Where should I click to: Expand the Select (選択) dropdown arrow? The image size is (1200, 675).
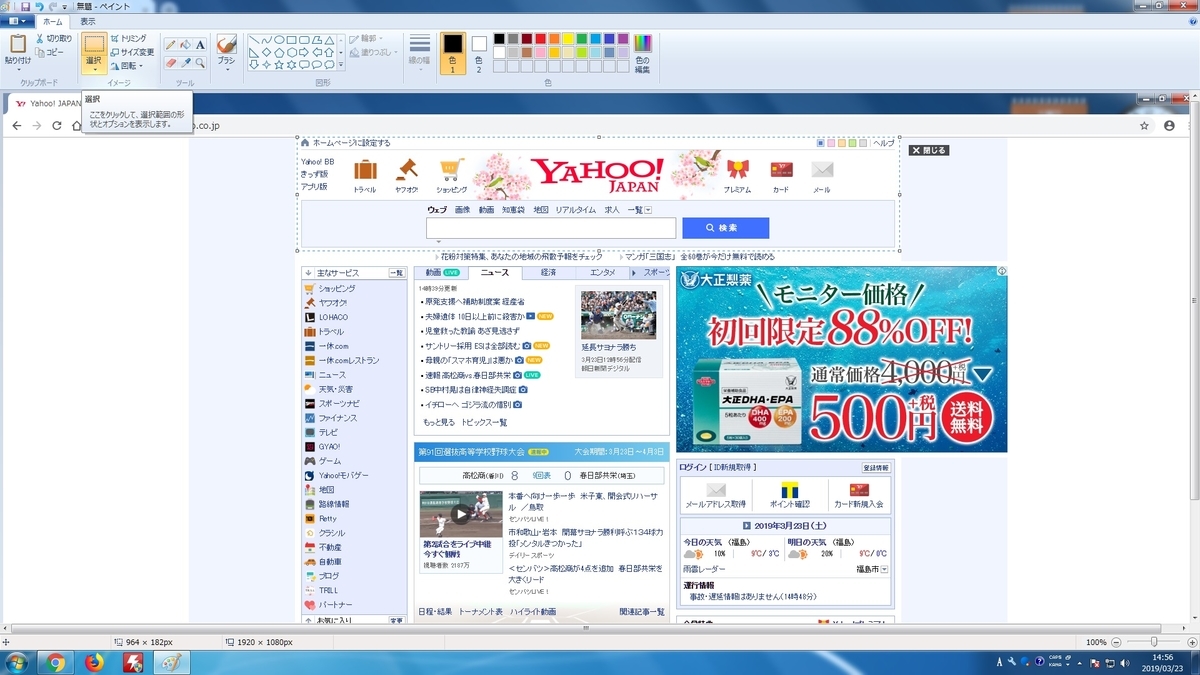coord(94,69)
